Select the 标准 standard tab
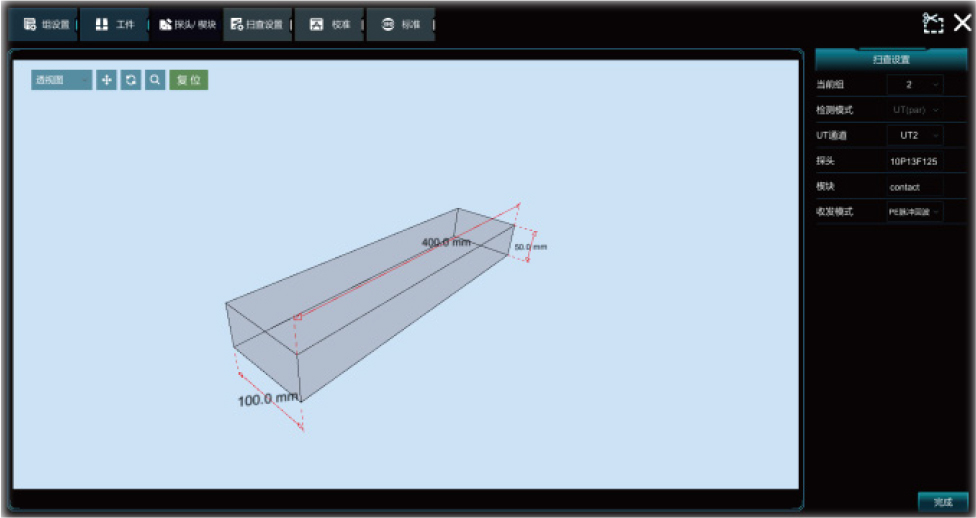 click(x=401, y=25)
